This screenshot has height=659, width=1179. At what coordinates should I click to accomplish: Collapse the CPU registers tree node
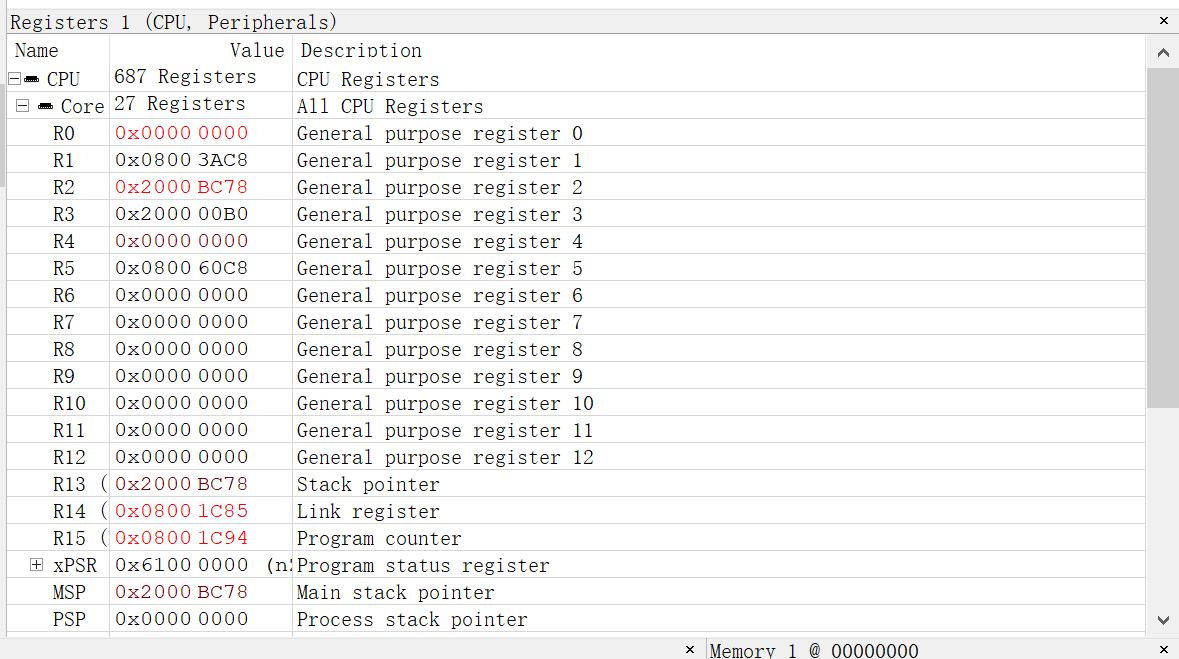pos(14,79)
